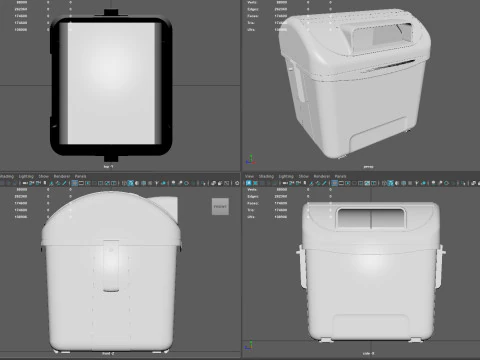The height and width of the screenshot is (360, 480).
Task: Click the 'side -X' camera label
Action: point(368,354)
